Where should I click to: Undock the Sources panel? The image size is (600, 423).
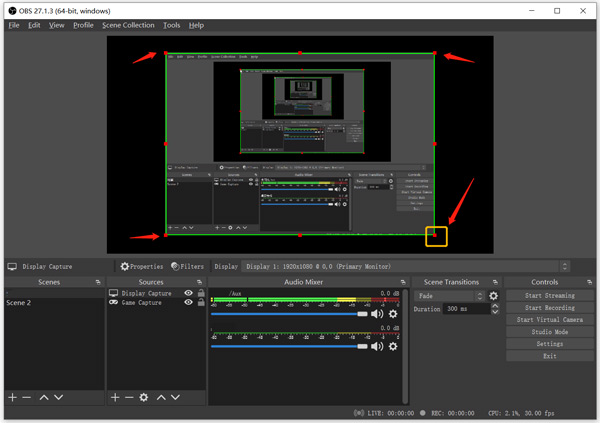[199, 282]
